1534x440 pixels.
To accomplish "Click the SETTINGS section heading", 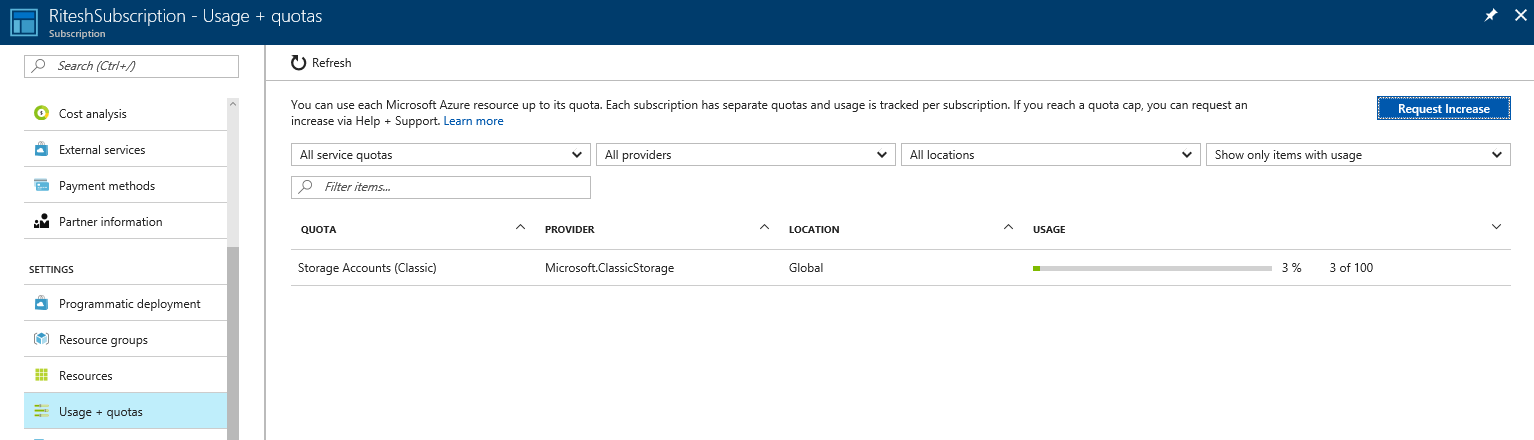I will pos(51,270).
